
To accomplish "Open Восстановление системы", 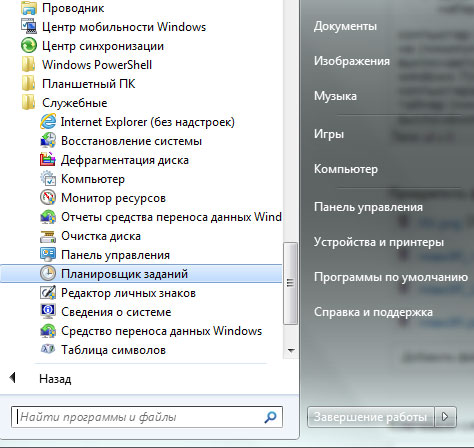I will point(131,141).
